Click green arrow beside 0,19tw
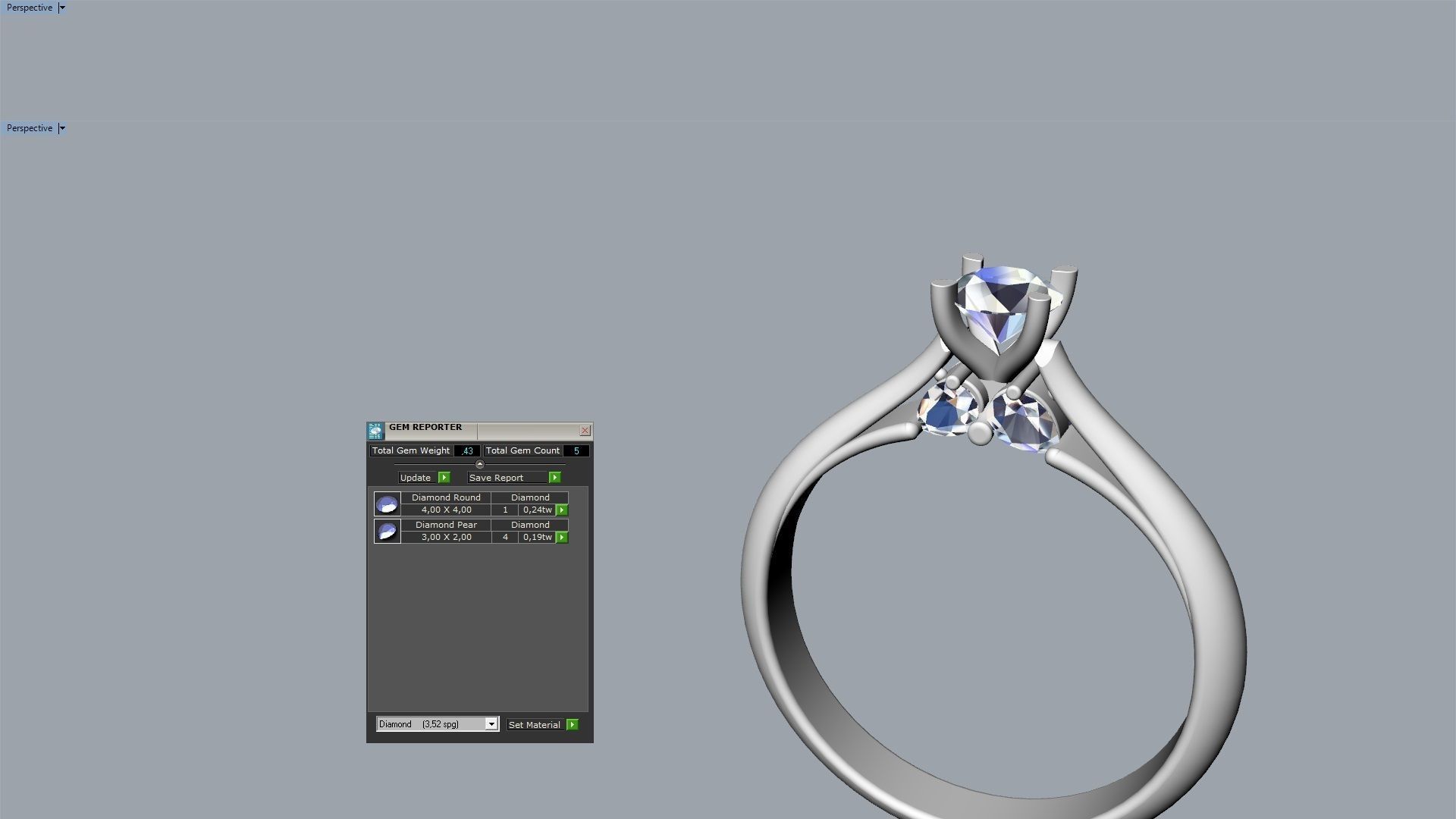This screenshot has height=819, width=1456. tap(562, 538)
